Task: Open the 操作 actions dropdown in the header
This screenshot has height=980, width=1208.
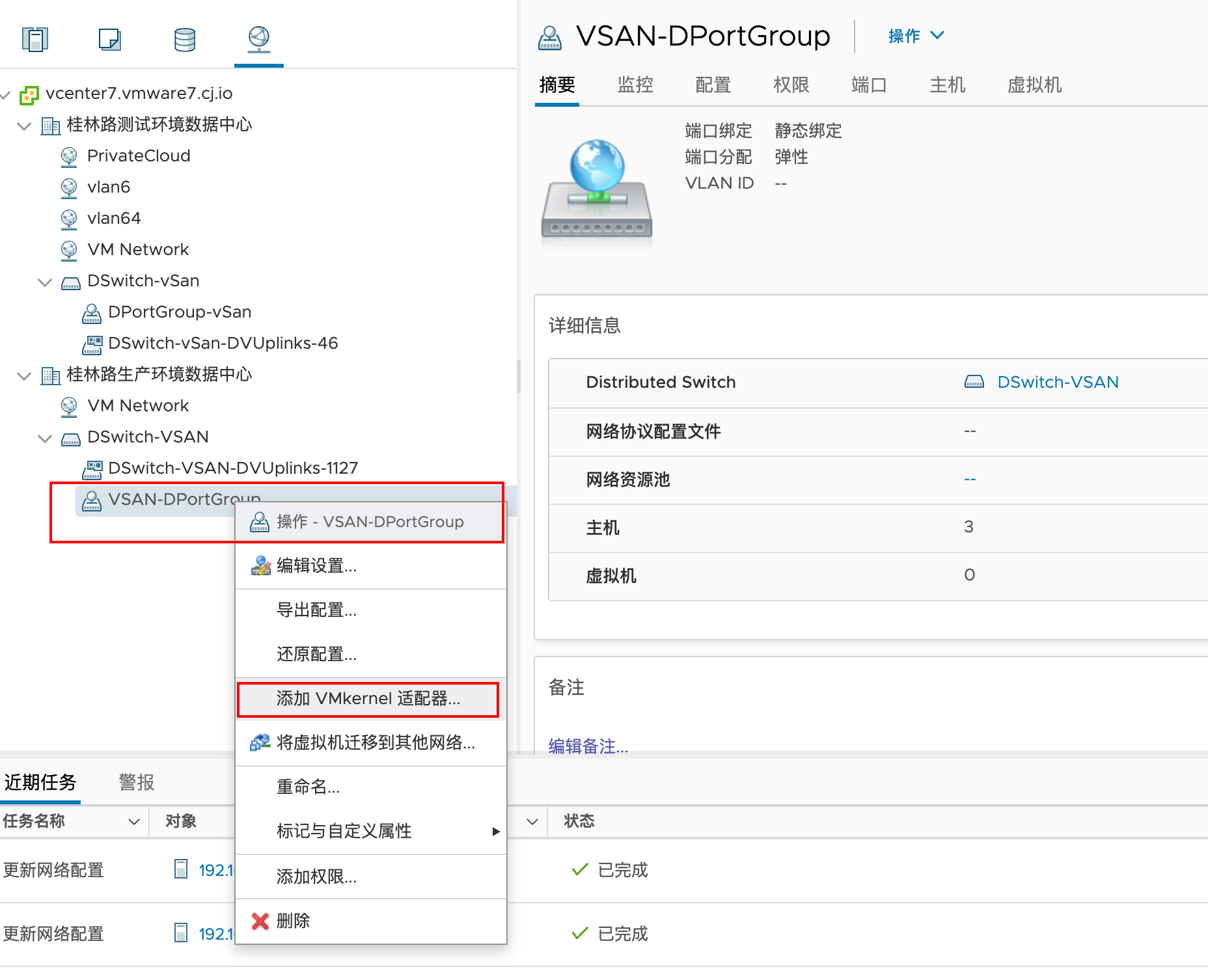Action: point(916,36)
